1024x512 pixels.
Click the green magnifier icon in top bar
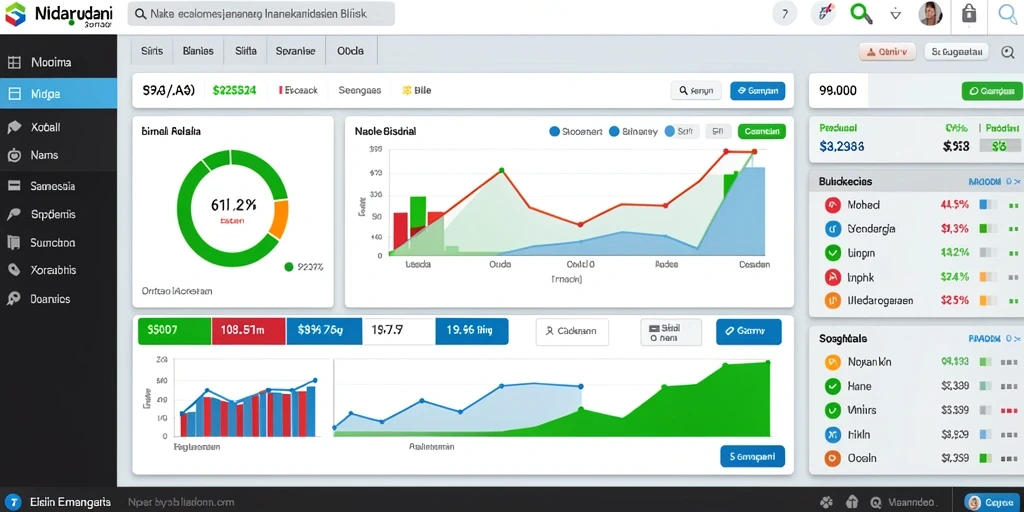pyautogui.click(x=861, y=13)
